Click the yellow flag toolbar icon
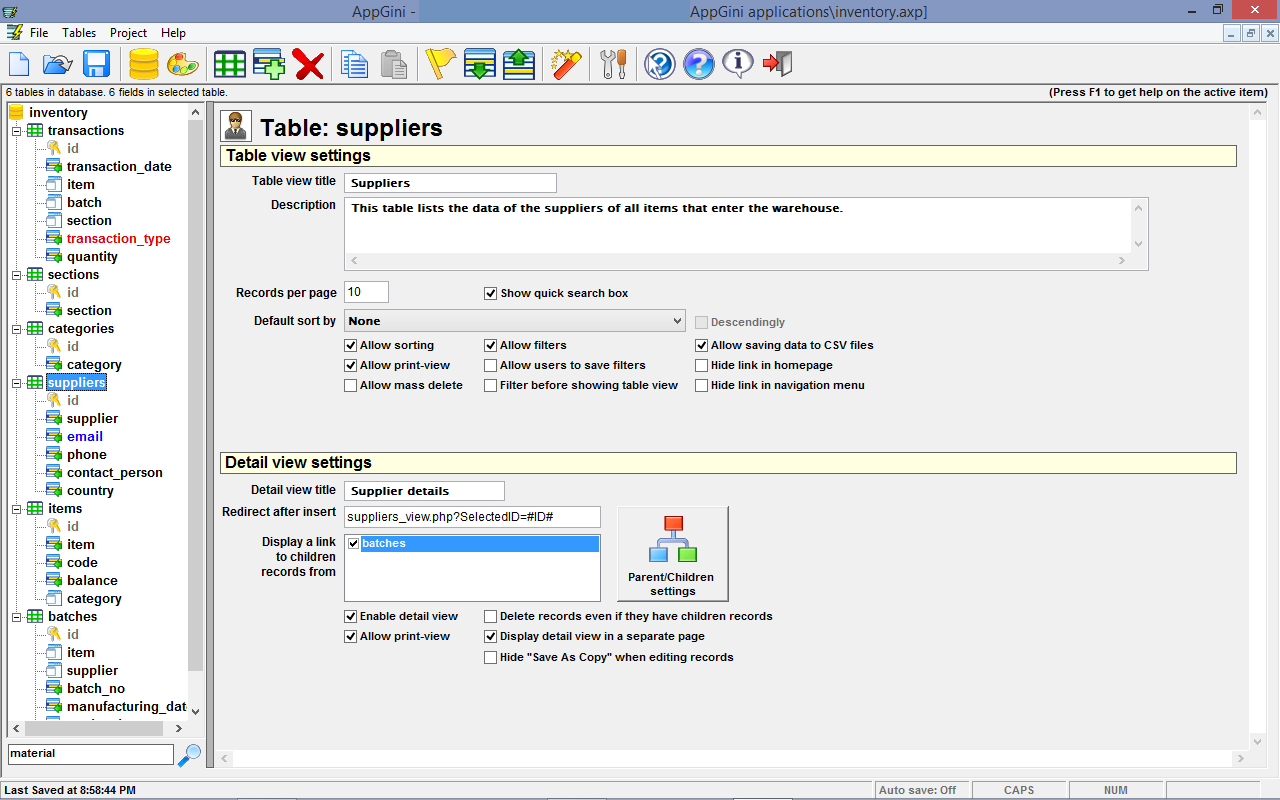Viewport: 1280px width, 800px height. tap(440, 65)
